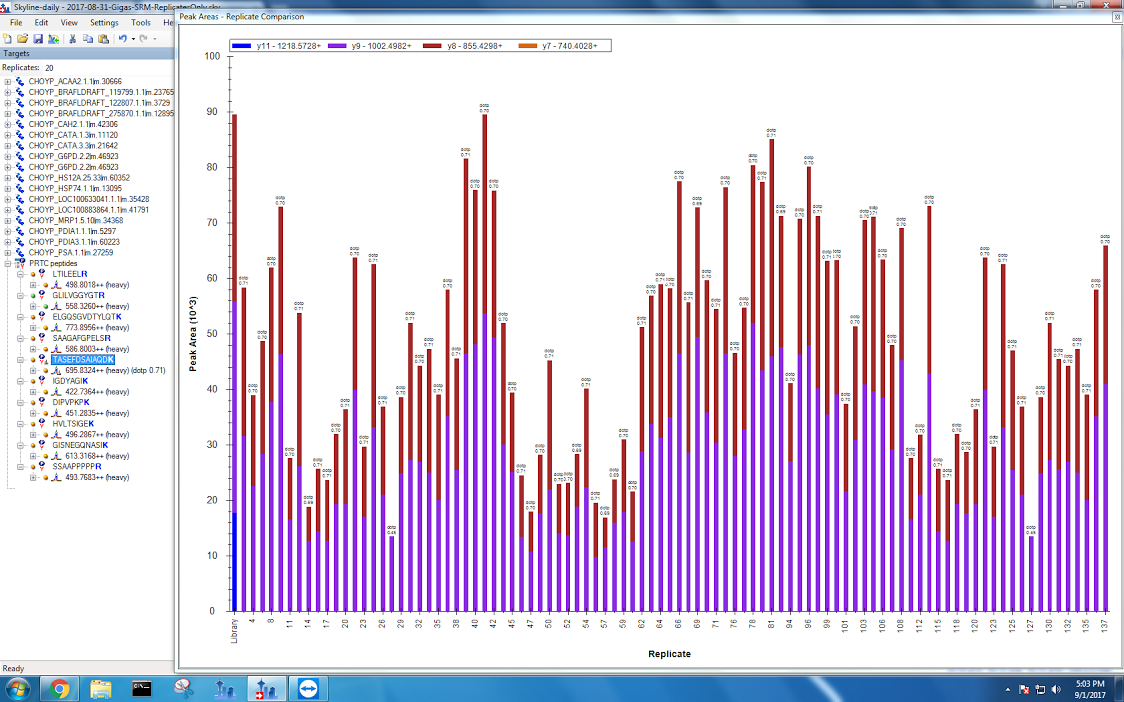Click the Cut scissors icon
The width and height of the screenshot is (1124, 702).
coord(73,38)
